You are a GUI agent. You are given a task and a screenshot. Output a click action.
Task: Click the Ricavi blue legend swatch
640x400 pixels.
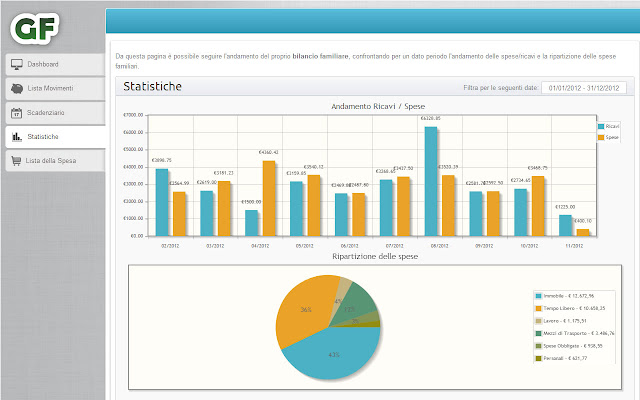coord(601,126)
